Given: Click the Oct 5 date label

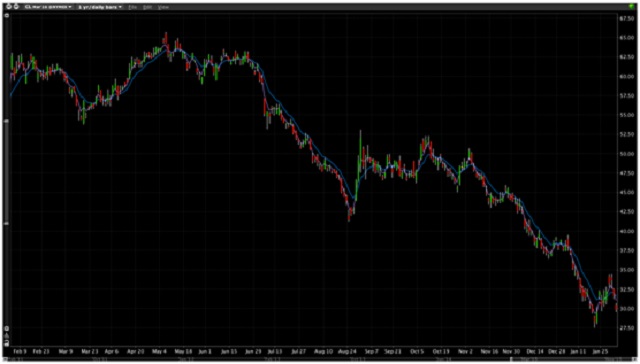Looking at the screenshot, I should [x=418, y=351].
